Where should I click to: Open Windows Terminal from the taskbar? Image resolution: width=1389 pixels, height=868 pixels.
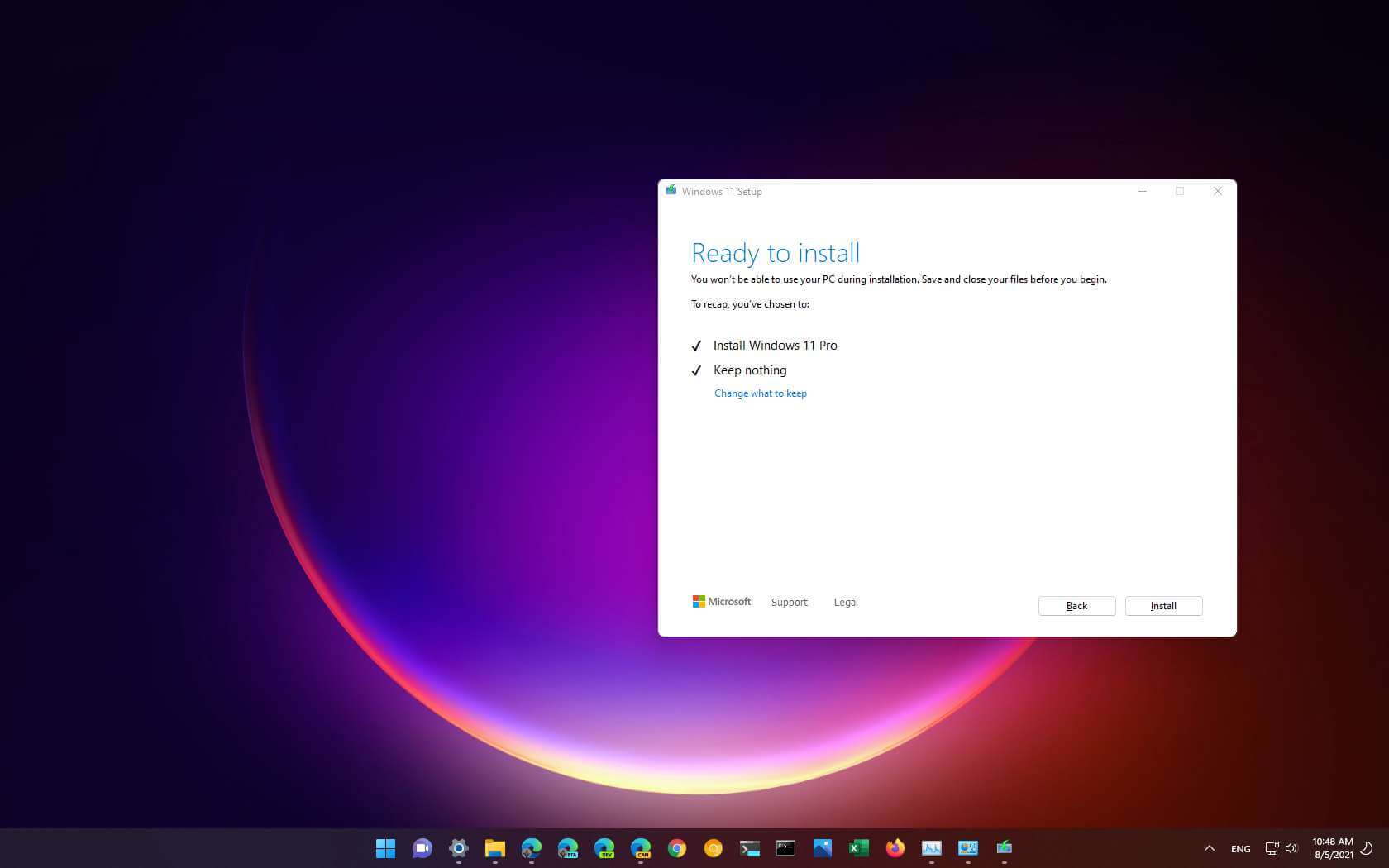(x=751, y=848)
